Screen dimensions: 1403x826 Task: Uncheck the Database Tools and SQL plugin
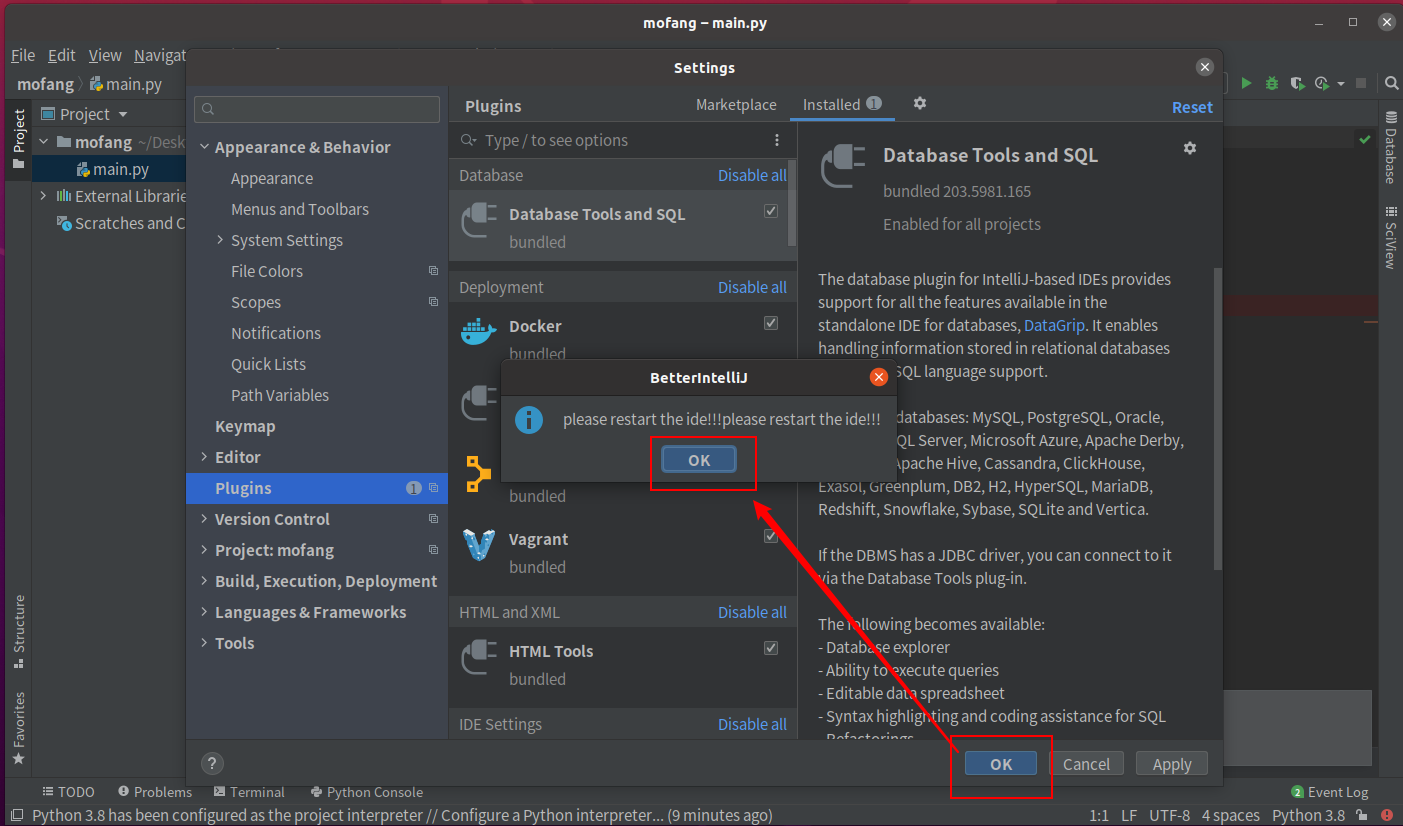tap(771, 211)
